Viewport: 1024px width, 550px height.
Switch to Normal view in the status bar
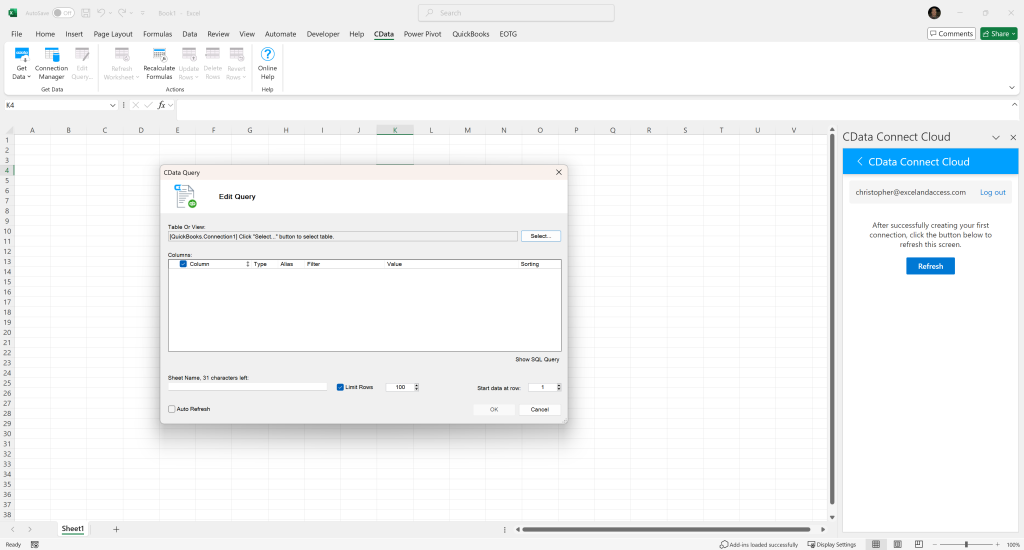(876, 544)
